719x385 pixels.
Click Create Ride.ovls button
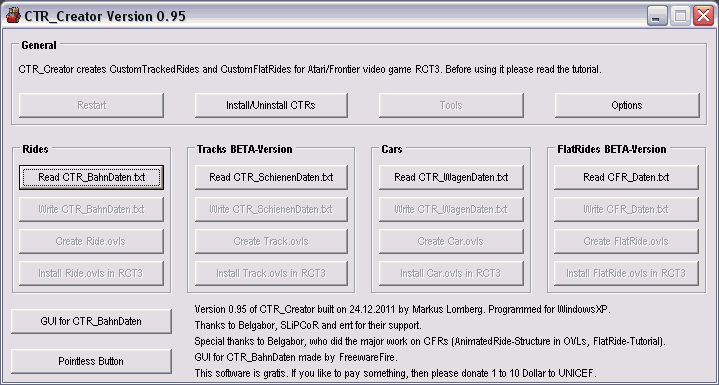pos(91,242)
